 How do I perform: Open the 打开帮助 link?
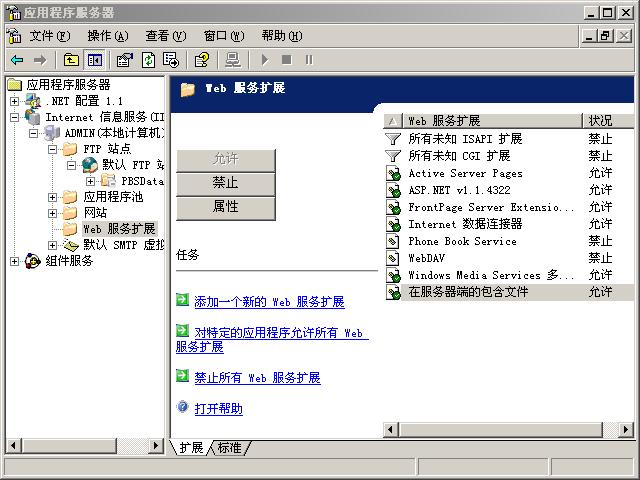(x=218, y=409)
